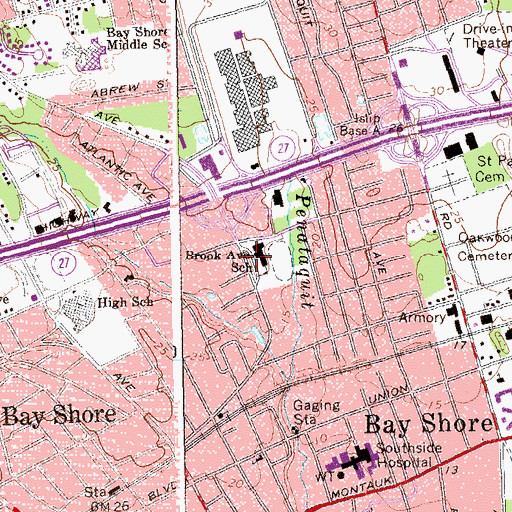Select the "Southside Hospital" label

point(409,455)
